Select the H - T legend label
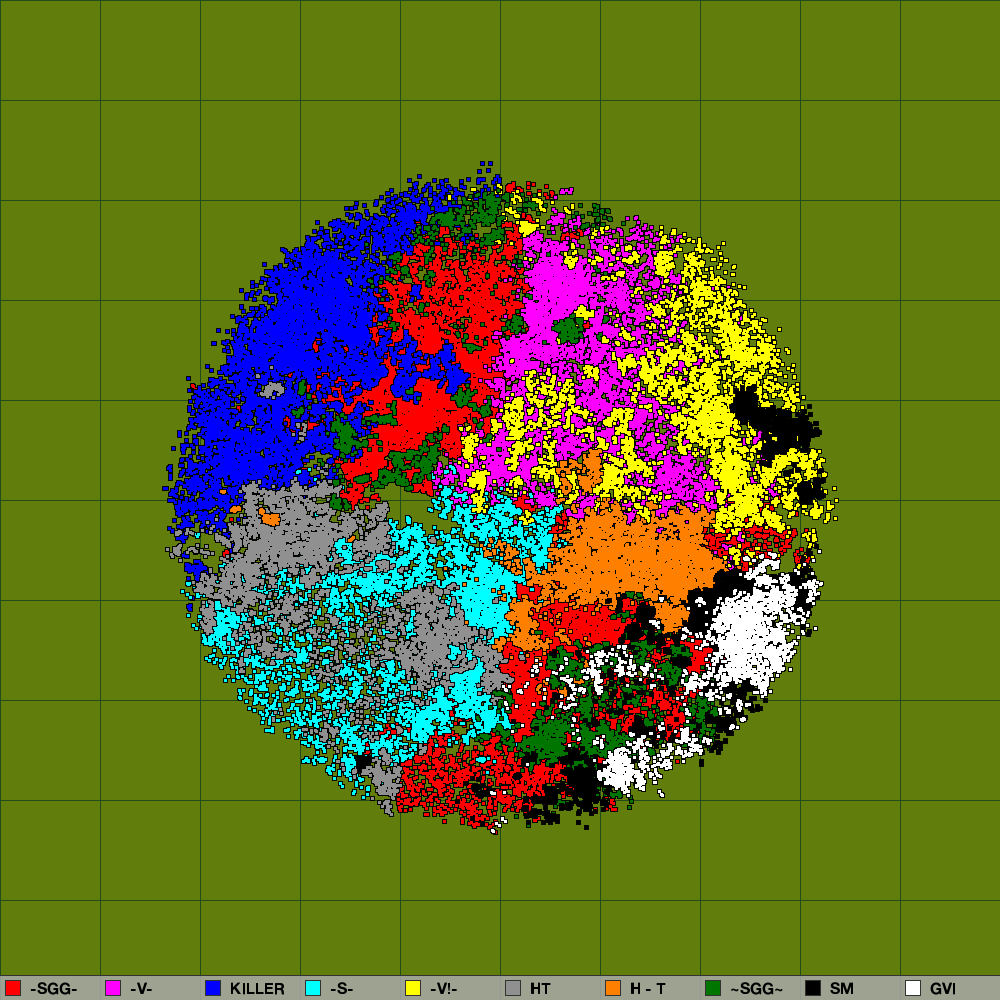Image resolution: width=1000 pixels, height=1000 pixels. pyautogui.click(x=648, y=989)
